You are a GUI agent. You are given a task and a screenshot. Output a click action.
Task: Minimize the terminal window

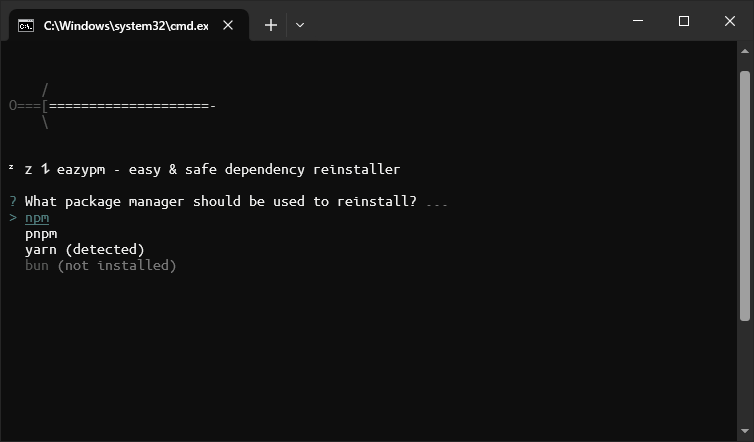[x=638, y=21]
